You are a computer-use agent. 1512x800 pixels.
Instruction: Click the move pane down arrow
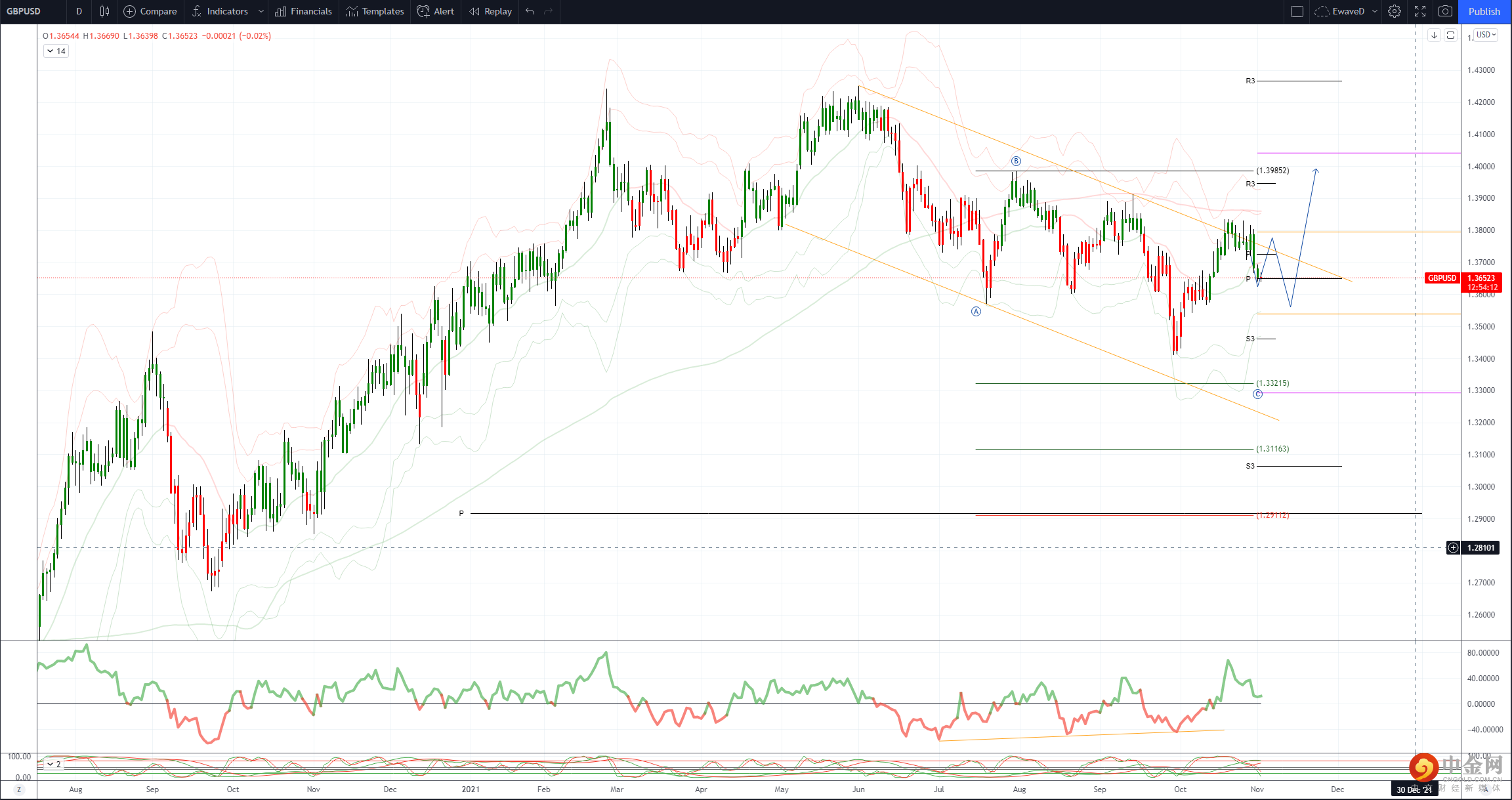coord(1435,35)
